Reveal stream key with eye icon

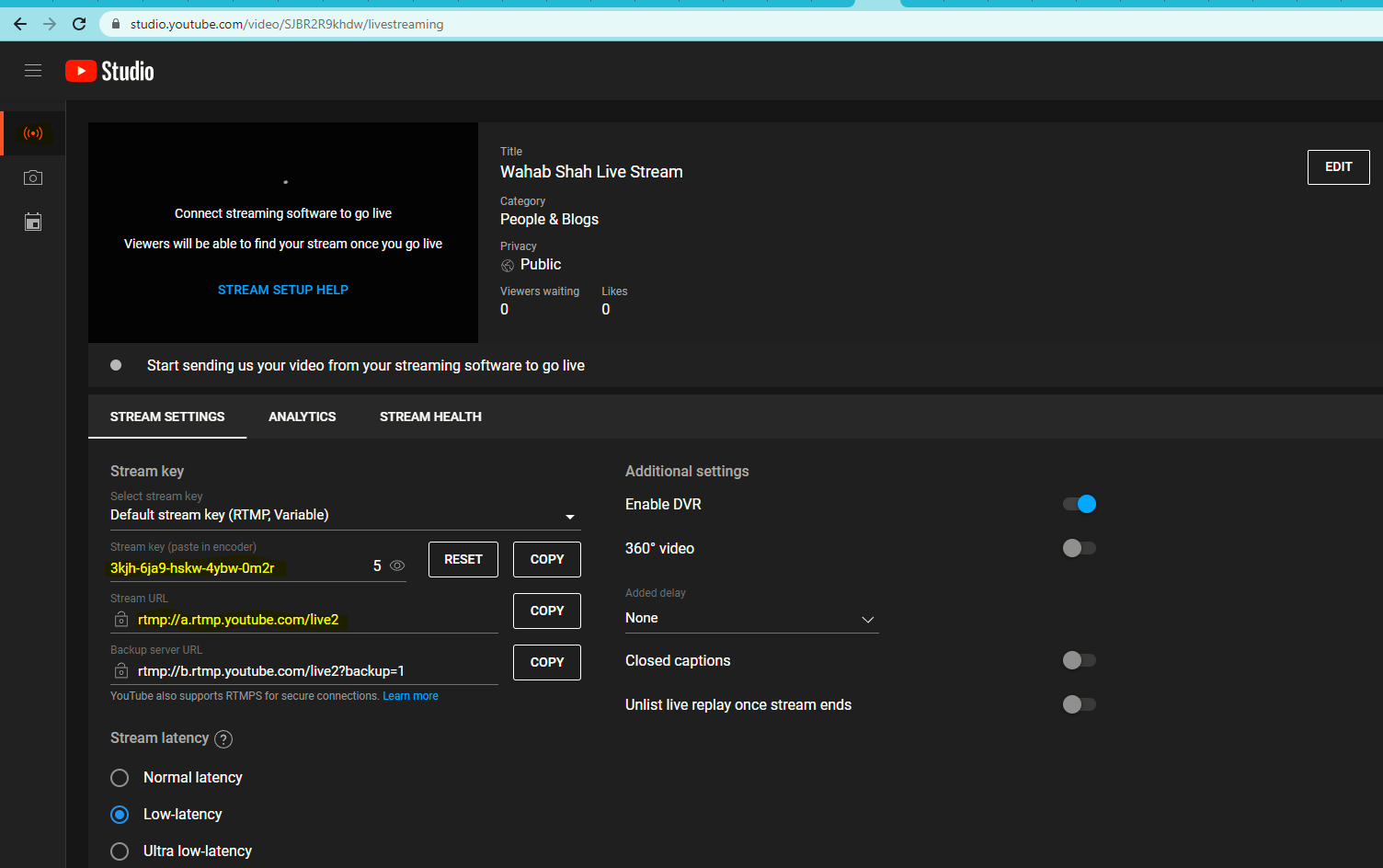click(397, 565)
